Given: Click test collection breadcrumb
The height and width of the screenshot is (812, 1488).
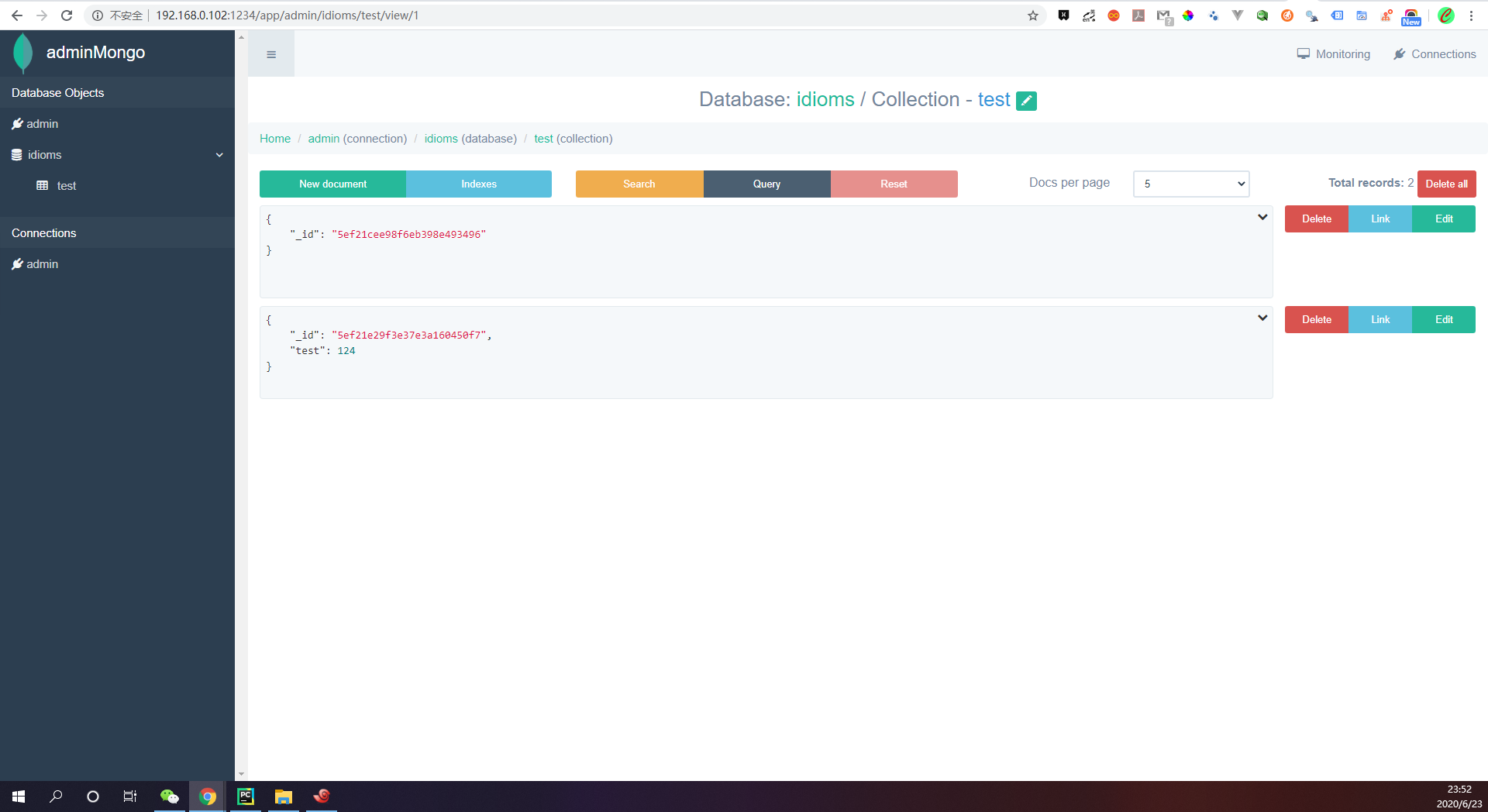Looking at the screenshot, I should coord(543,139).
